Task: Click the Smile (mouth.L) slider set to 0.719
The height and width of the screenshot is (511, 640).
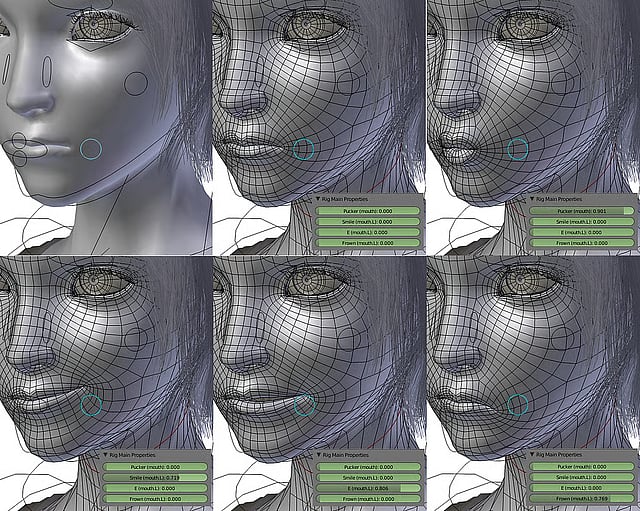Action: tap(155, 477)
